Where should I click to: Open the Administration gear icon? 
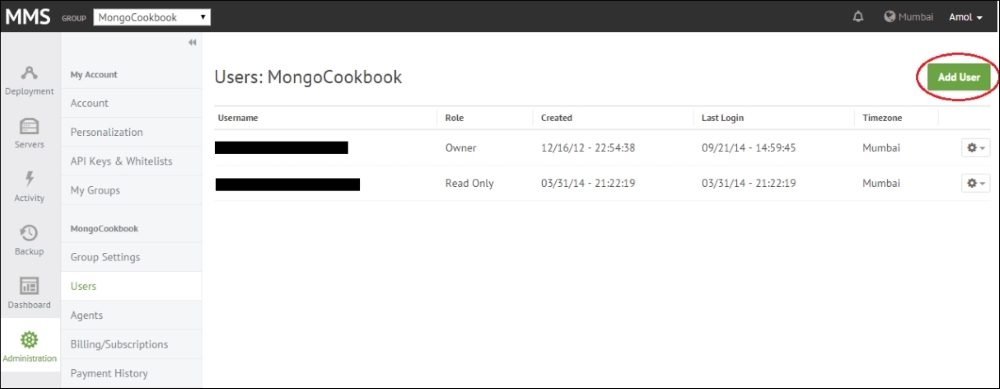pyautogui.click(x=29, y=339)
